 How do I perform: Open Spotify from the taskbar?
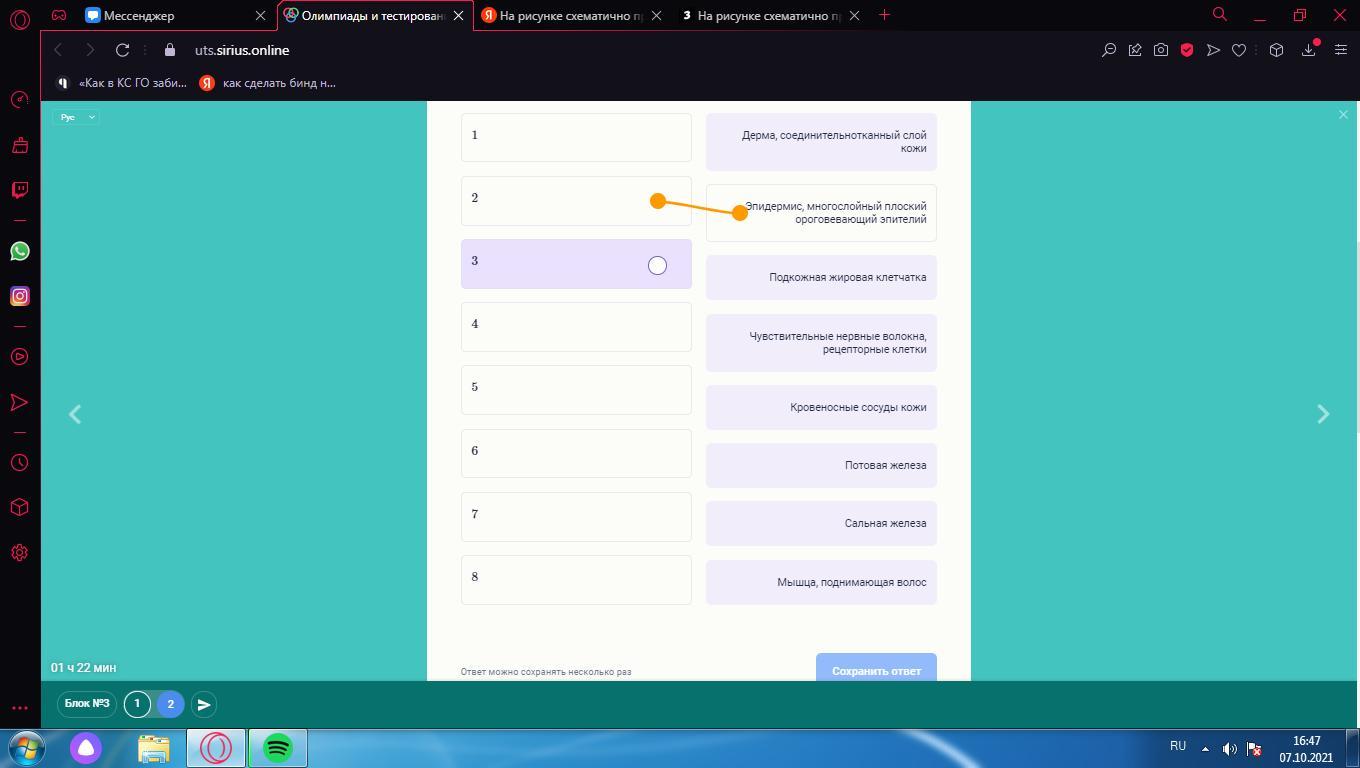coord(277,748)
